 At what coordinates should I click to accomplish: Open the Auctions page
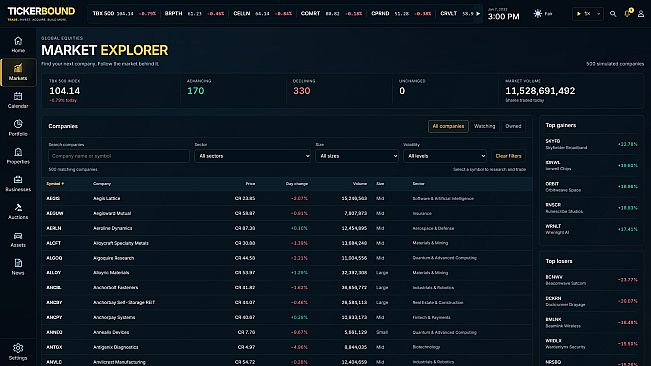[18, 212]
